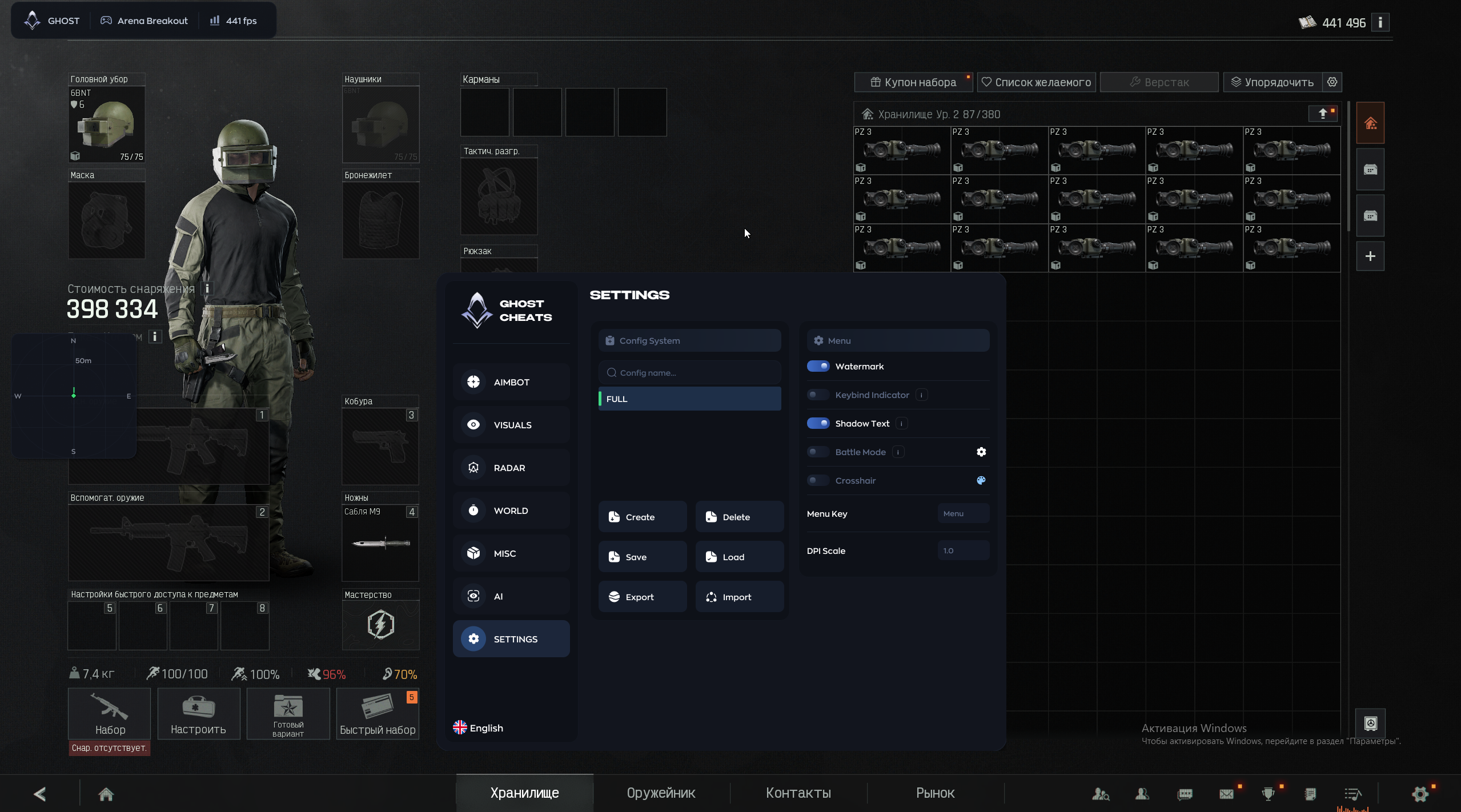Click the Shadow Text info icon
The height and width of the screenshot is (812, 1461).
pyautogui.click(x=901, y=423)
